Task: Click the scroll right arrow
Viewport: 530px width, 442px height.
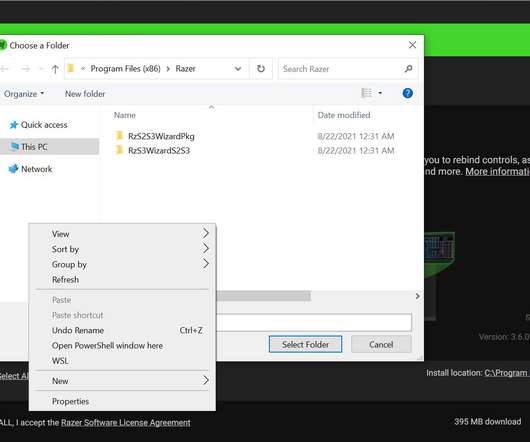Action: coord(417,296)
